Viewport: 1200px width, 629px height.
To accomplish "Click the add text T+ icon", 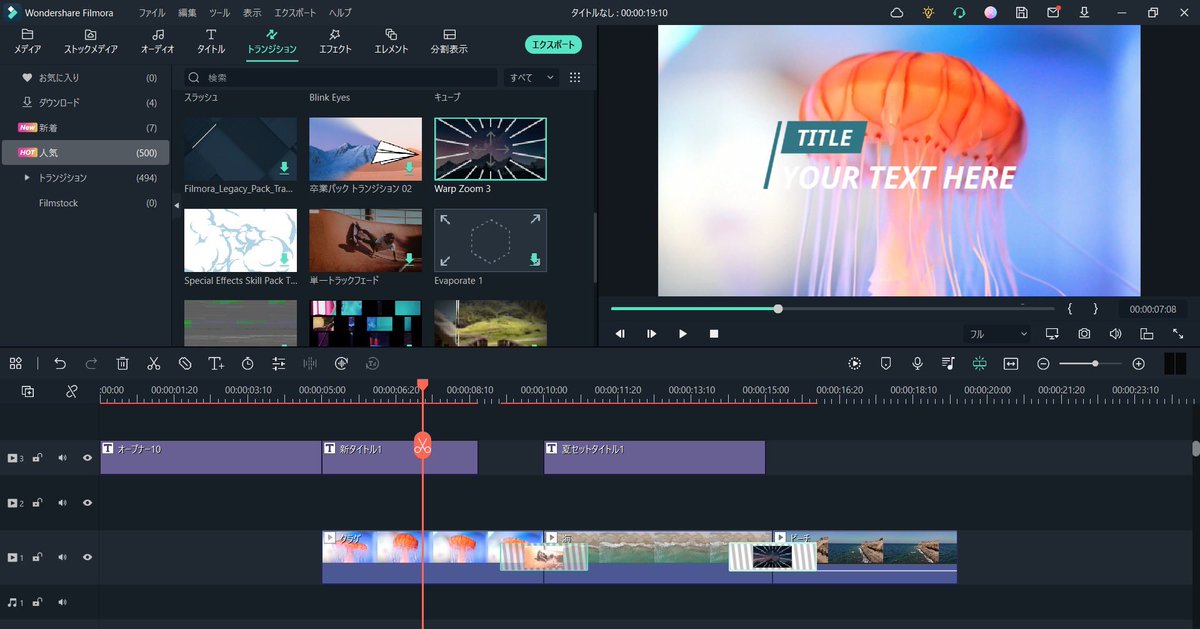I will (x=216, y=364).
